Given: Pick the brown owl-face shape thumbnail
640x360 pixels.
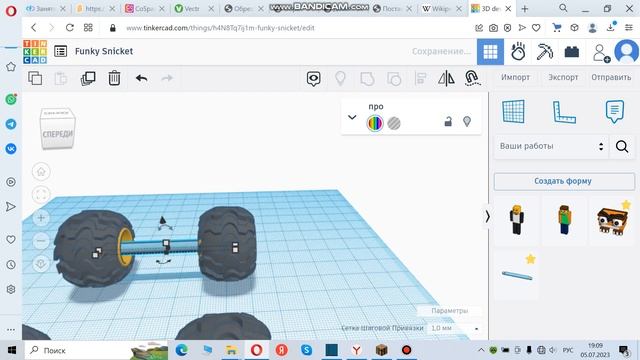Looking at the screenshot, I should (x=612, y=220).
